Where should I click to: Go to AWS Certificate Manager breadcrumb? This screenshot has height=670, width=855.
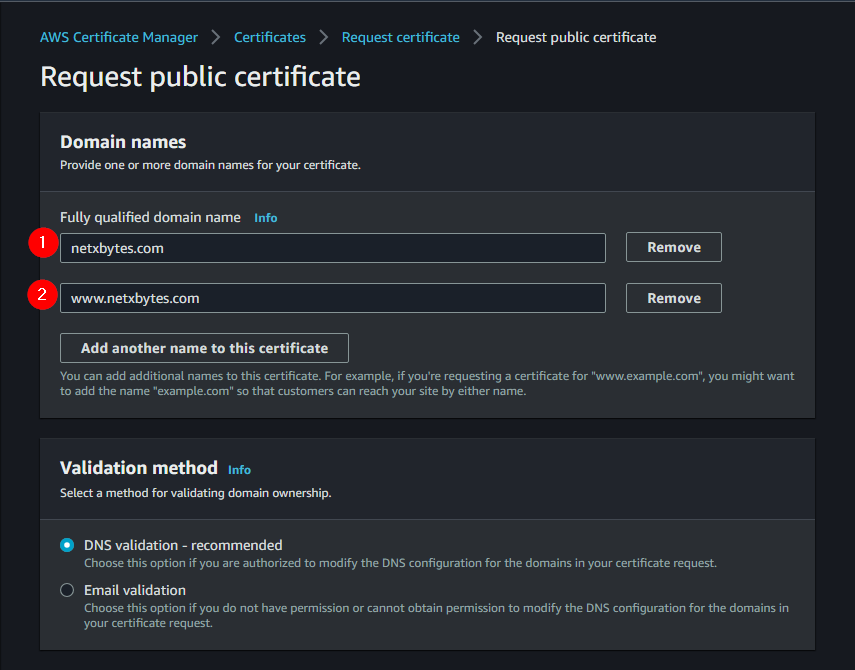pyautogui.click(x=119, y=37)
